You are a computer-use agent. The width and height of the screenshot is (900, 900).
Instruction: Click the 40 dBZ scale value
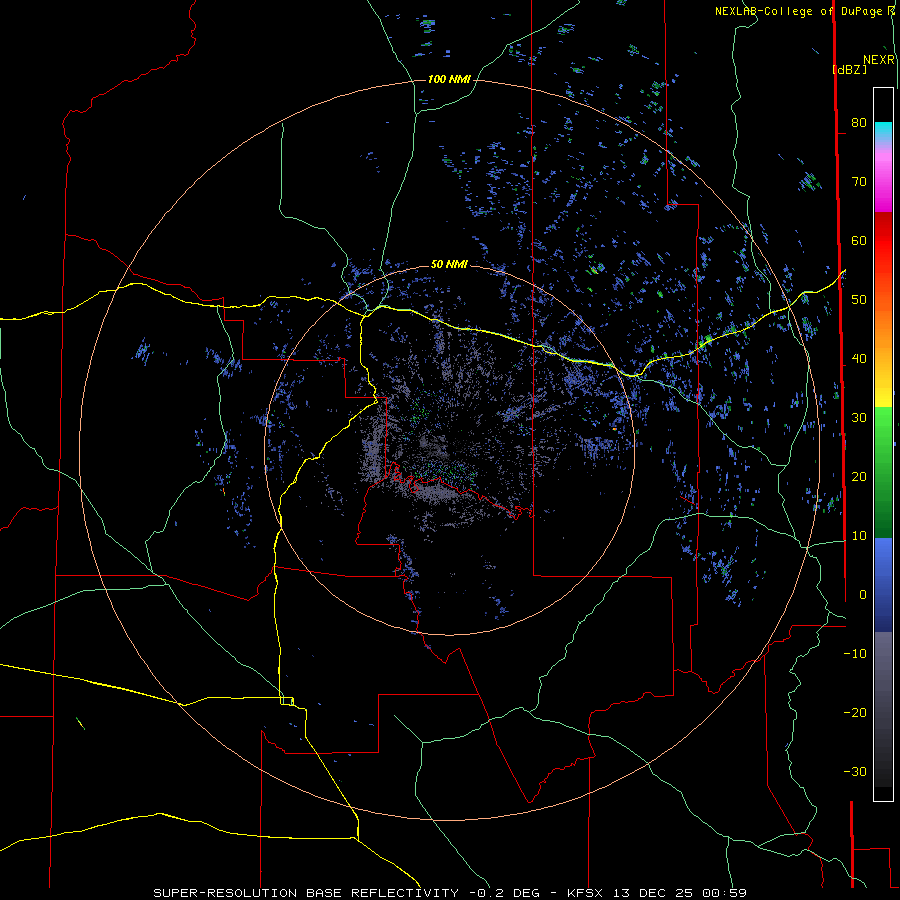tap(859, 359)
